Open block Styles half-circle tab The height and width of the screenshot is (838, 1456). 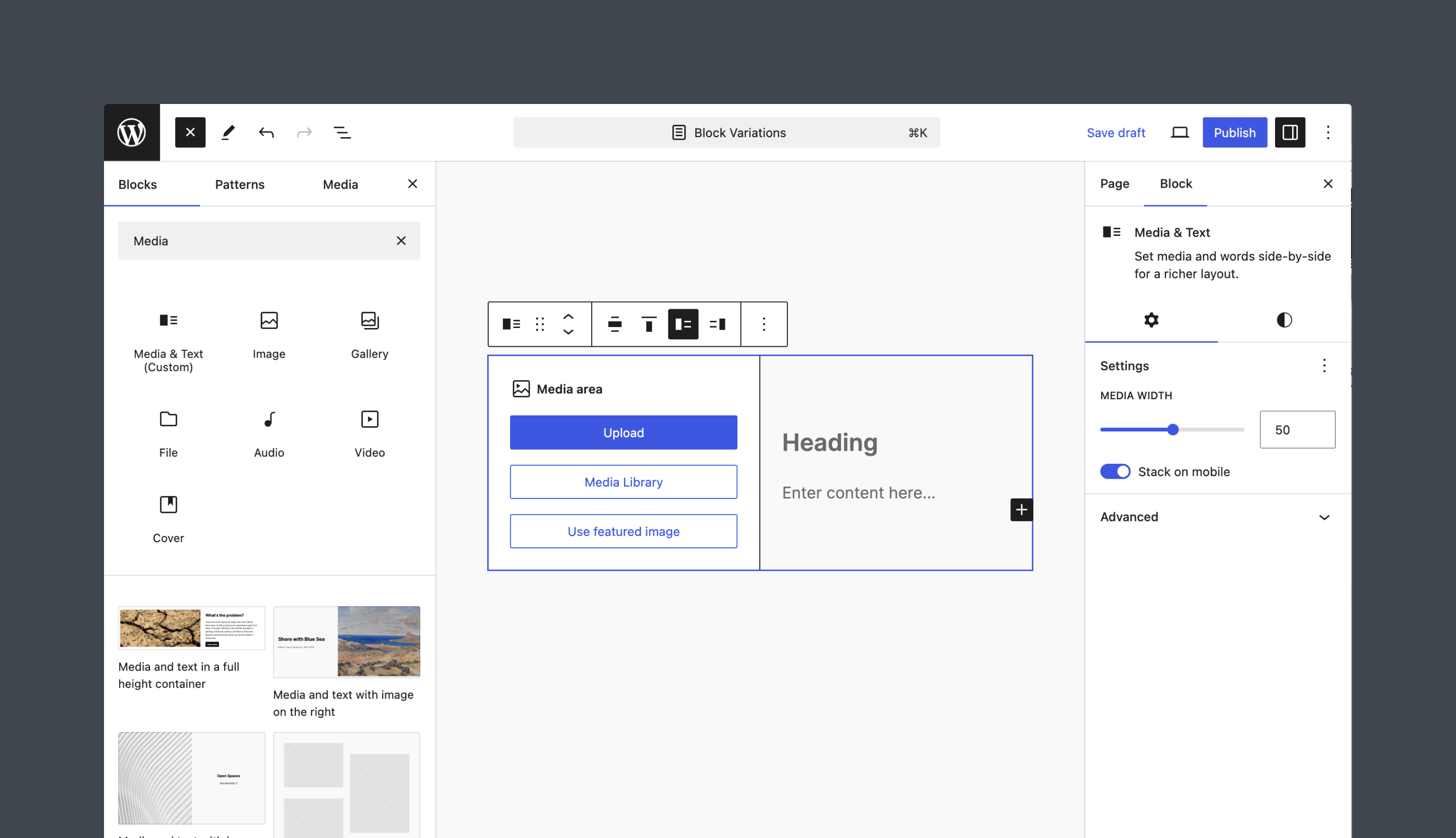point(1284,319)
